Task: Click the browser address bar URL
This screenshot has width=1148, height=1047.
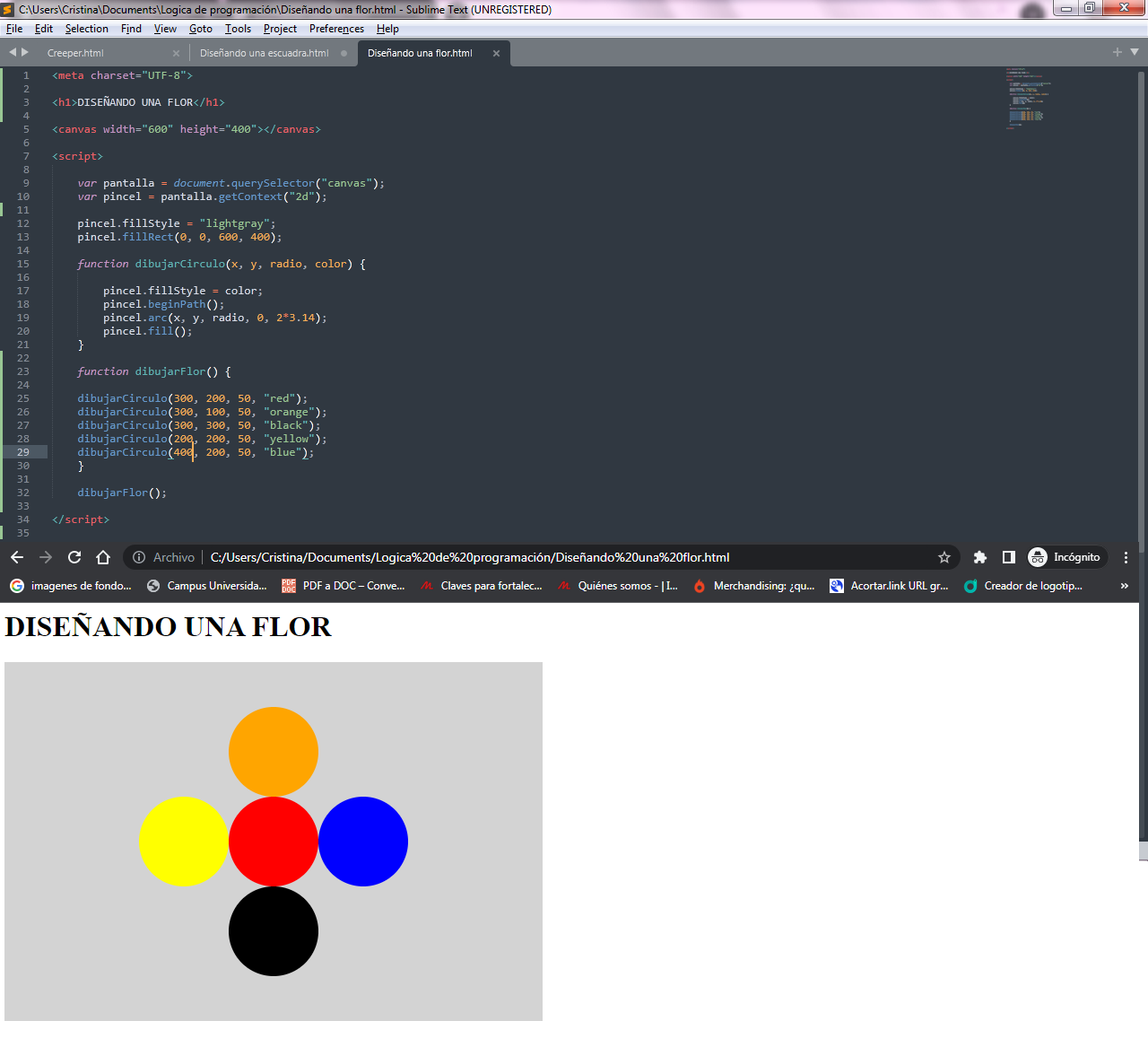Action: point(470,557)
